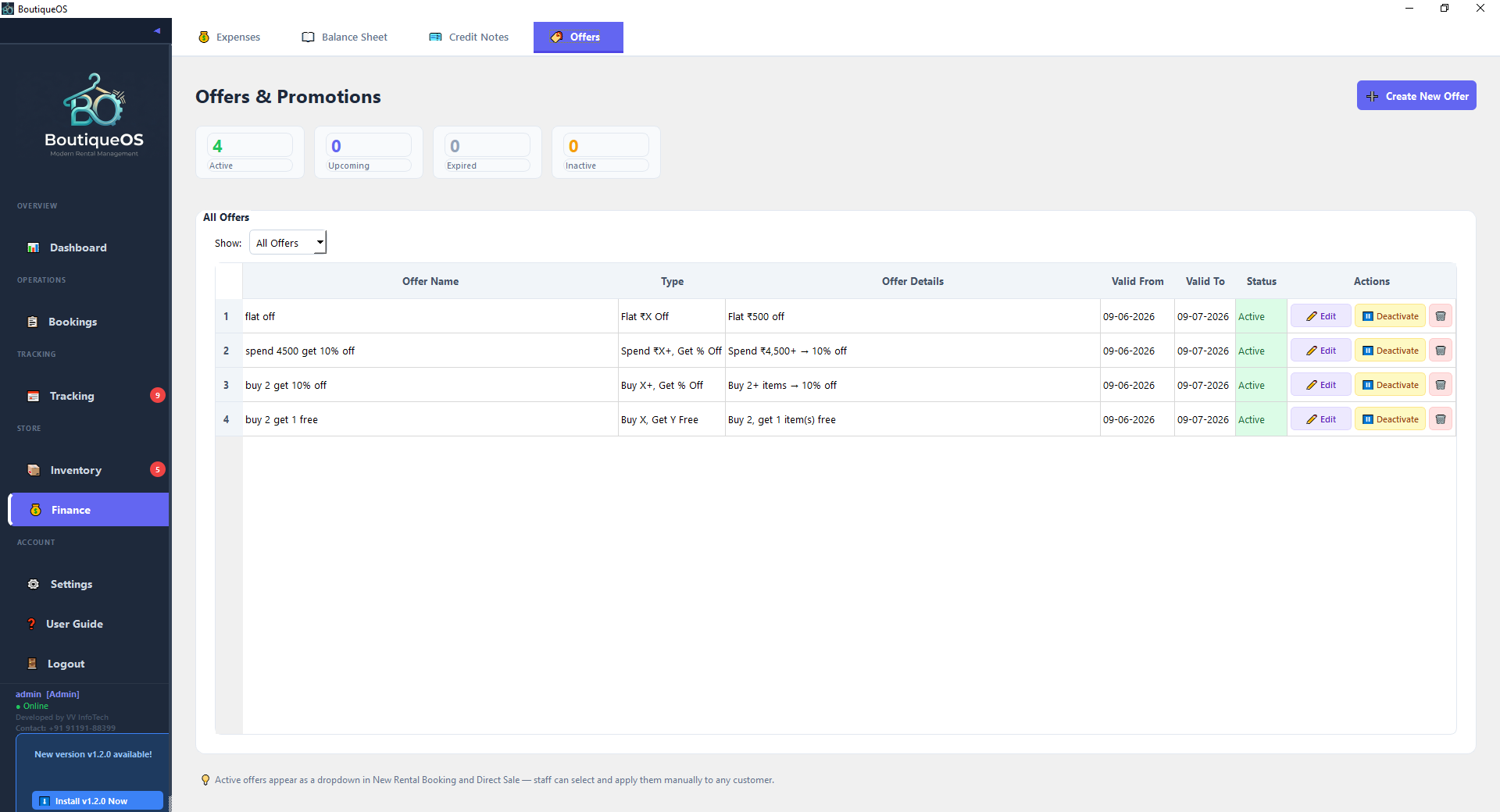
Task: Click Logout in the sidebar
Action: [88, 664]
